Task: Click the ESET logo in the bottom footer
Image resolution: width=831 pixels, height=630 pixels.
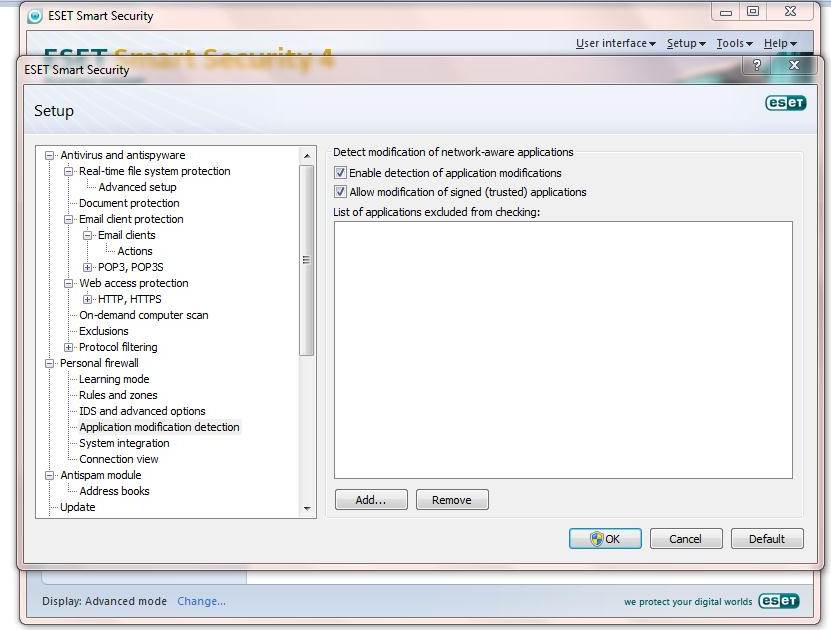Action: click(x=779, y=601)
